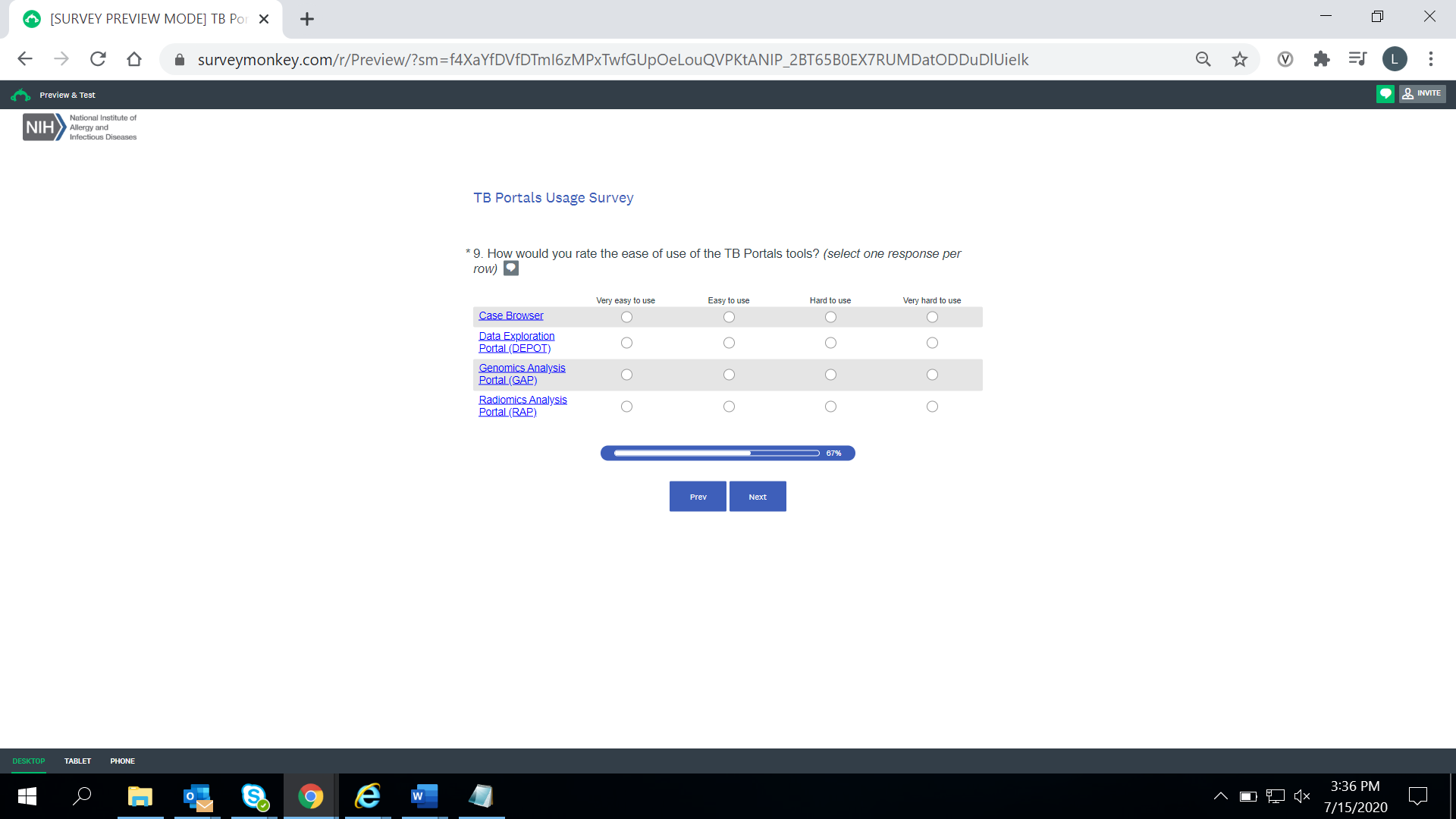
Task: Reload the survey page
Action: 98,59
